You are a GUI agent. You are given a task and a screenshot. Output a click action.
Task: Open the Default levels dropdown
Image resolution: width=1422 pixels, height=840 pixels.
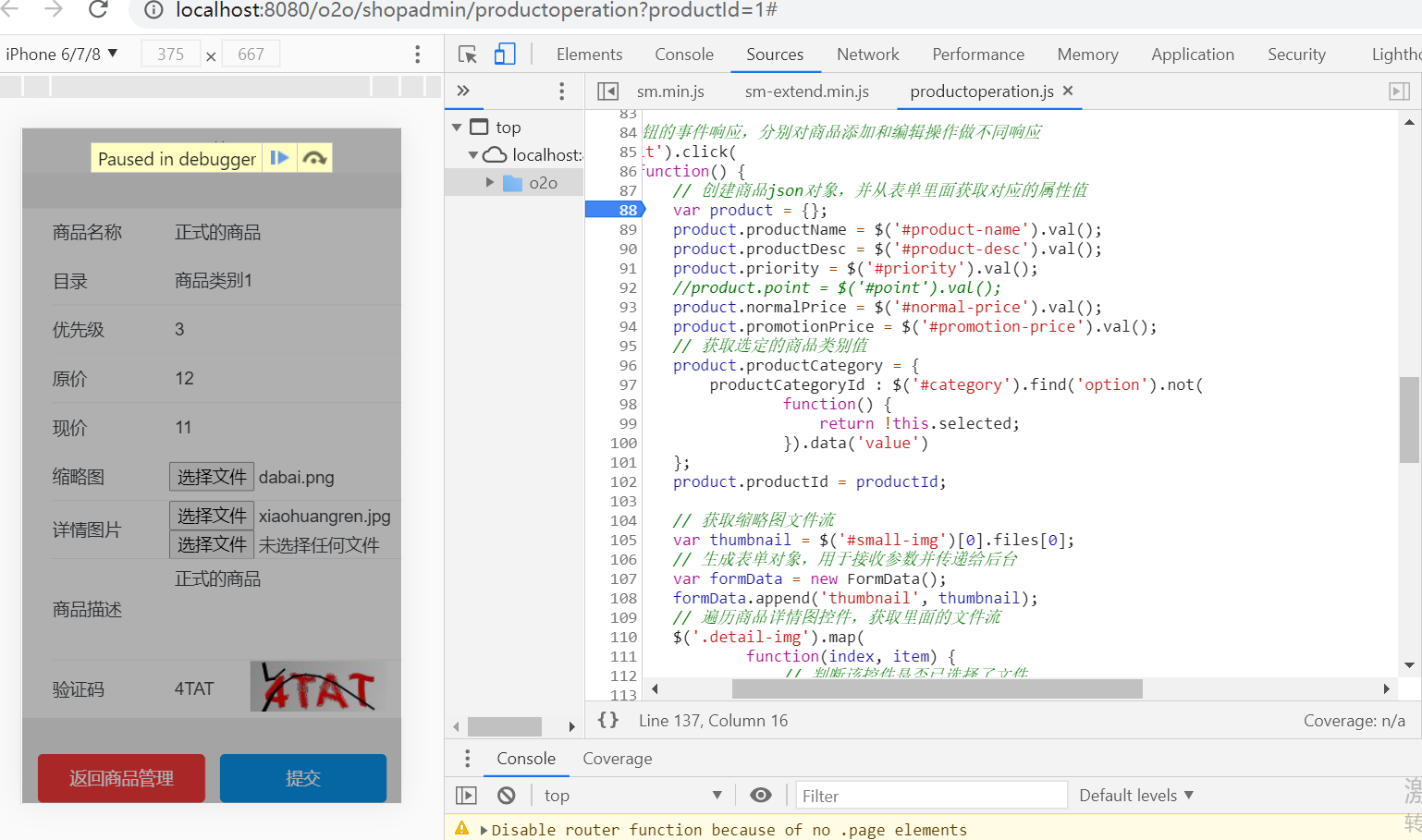[x=1136, y=796]
